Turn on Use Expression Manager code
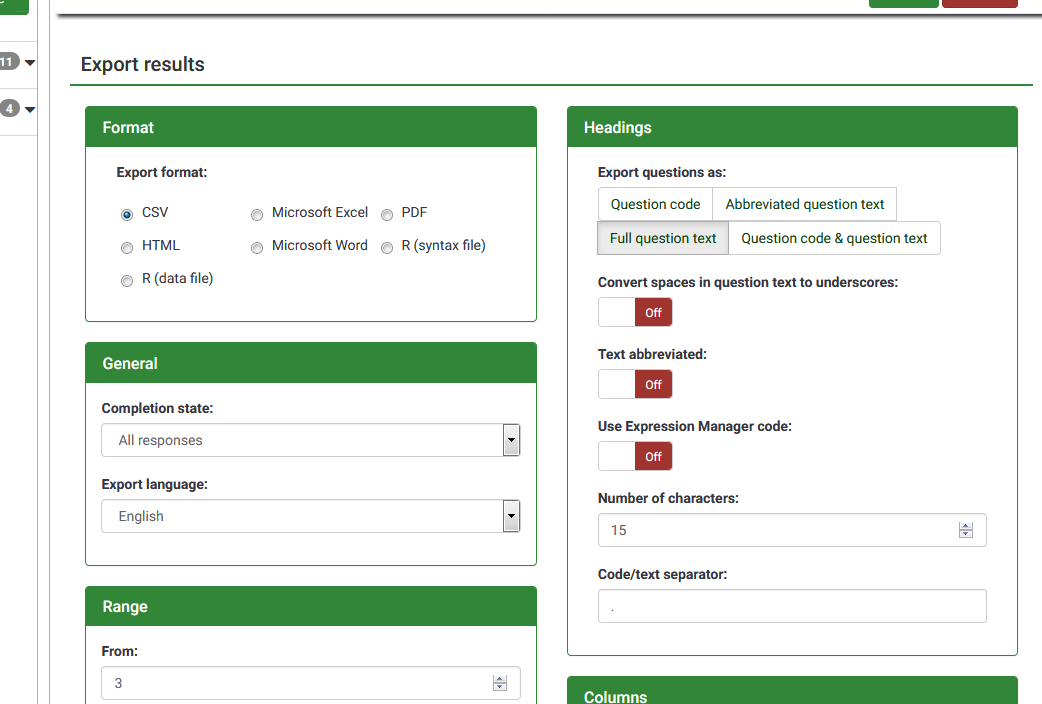1042x704 pixels. tap(635, 456)
